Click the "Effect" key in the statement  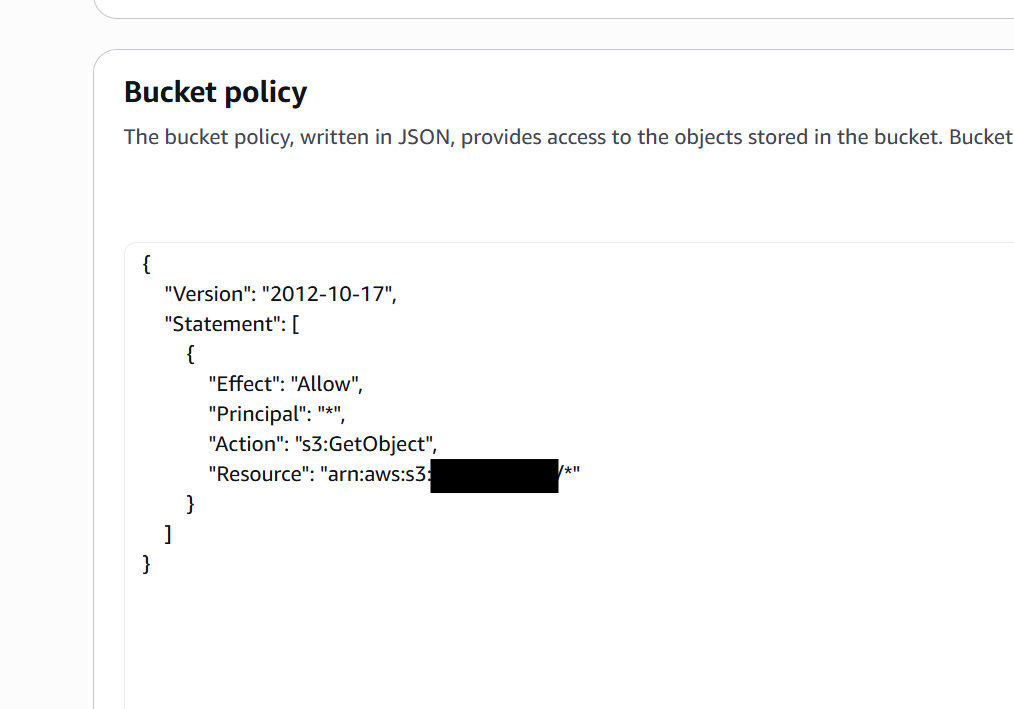(244, 384)
